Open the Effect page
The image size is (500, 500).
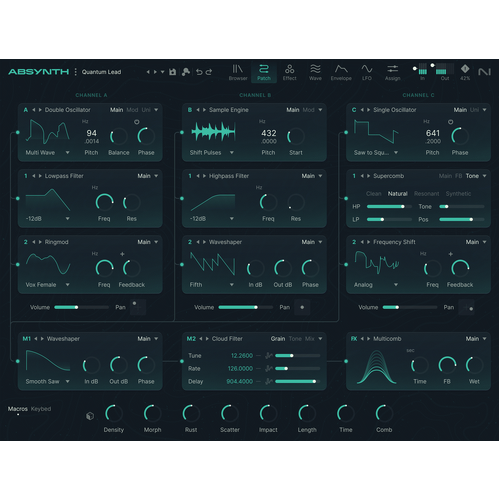[x=289, y=72]
